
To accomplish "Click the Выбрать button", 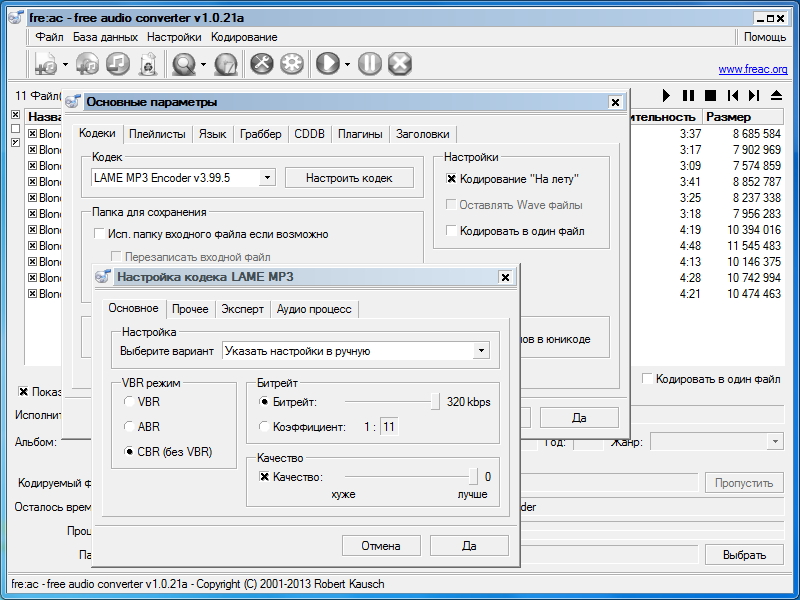I will (x=744, y=555).
